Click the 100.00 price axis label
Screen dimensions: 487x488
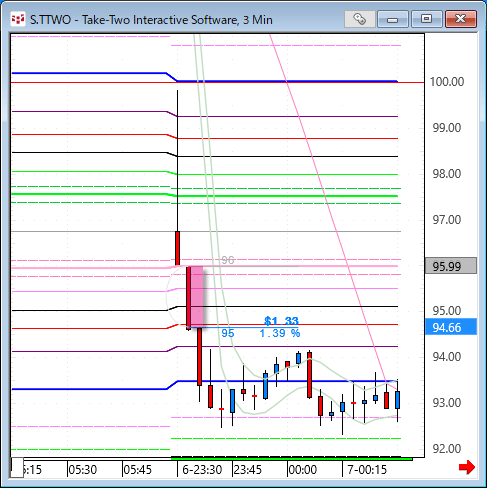(x=447, y=82)
